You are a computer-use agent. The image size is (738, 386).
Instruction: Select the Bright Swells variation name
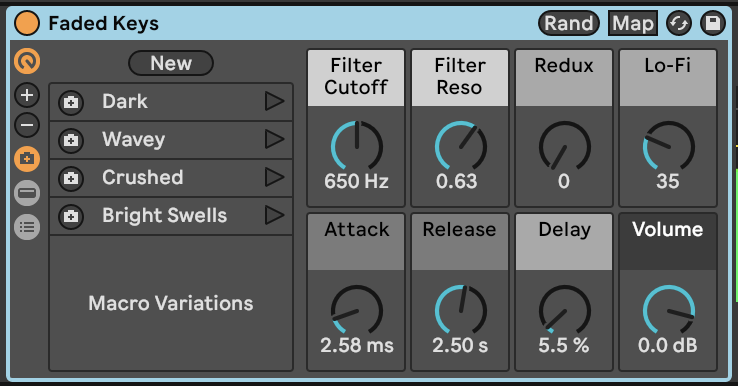(165, 216)
